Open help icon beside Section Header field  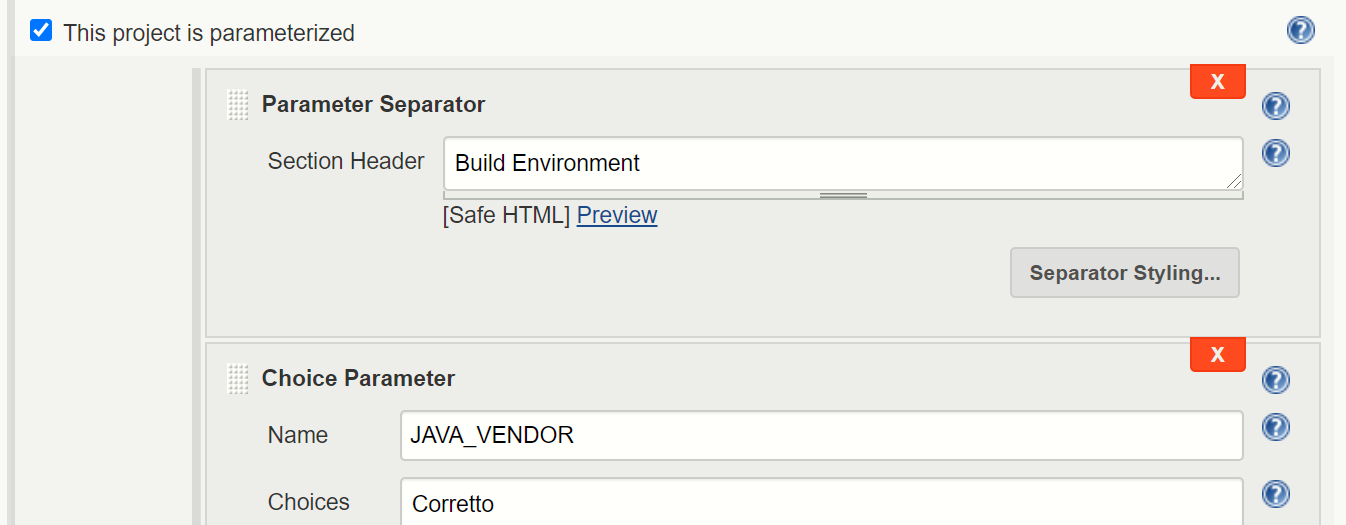coord(1276,154)
